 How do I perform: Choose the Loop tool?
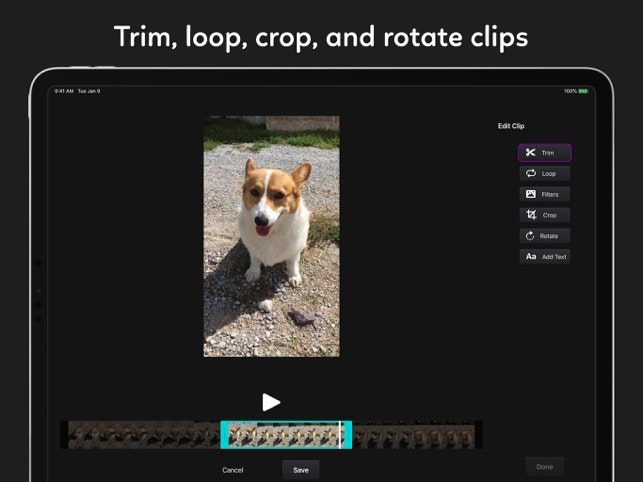544,174
